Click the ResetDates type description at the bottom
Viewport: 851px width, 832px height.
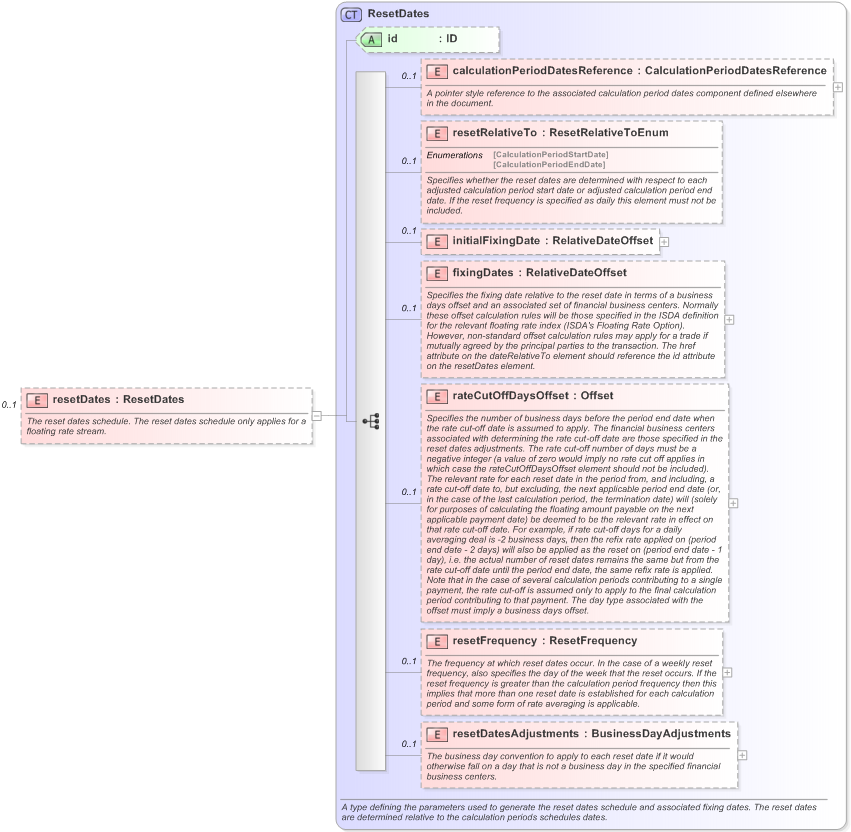(579, 812)
